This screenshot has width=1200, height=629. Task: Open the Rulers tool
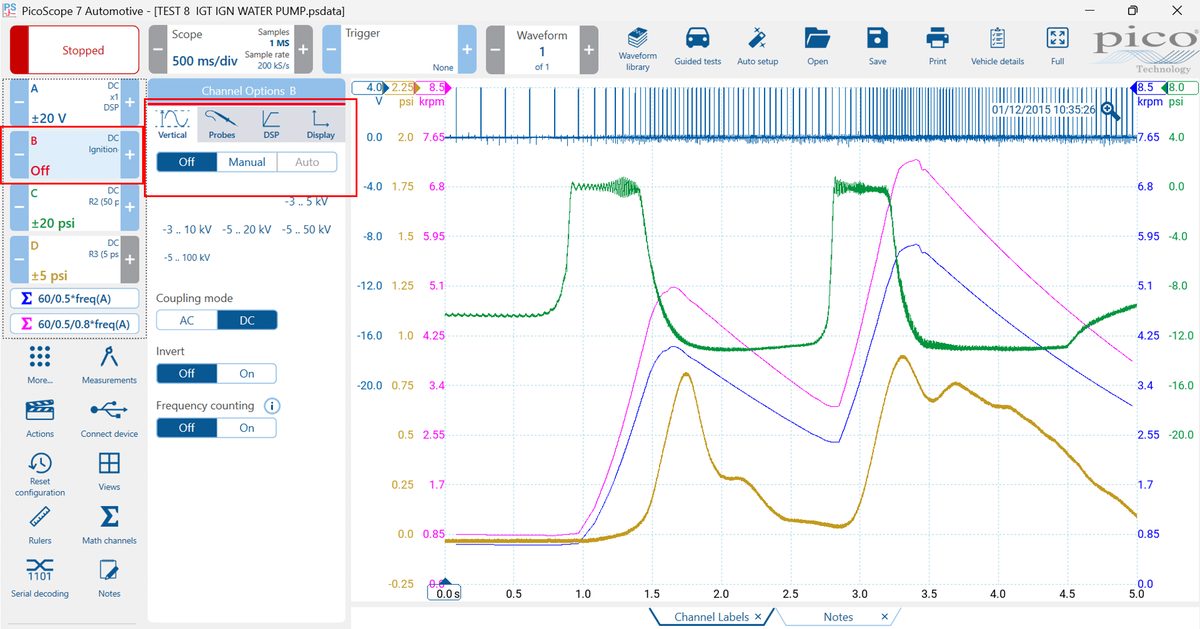pos(40,524)
